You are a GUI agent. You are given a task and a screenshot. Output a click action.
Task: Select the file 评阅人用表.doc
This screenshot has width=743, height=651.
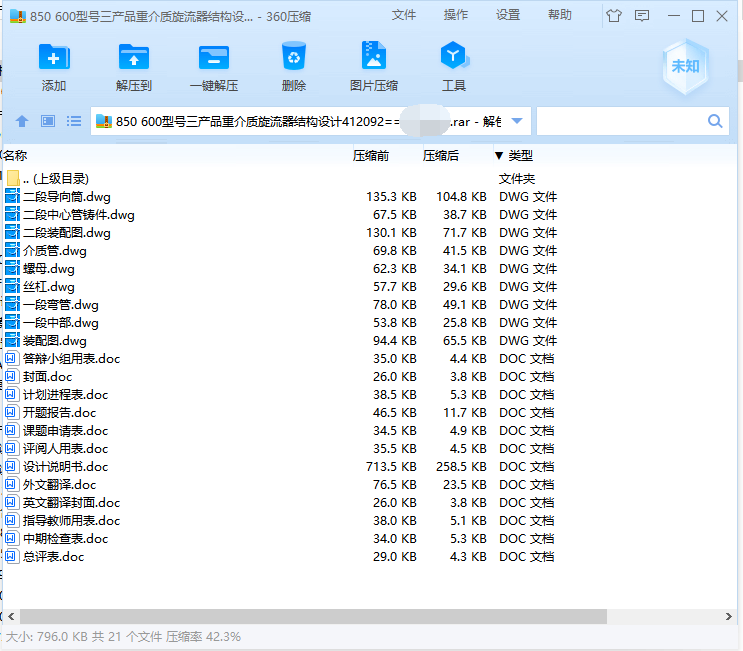(65, 449)
